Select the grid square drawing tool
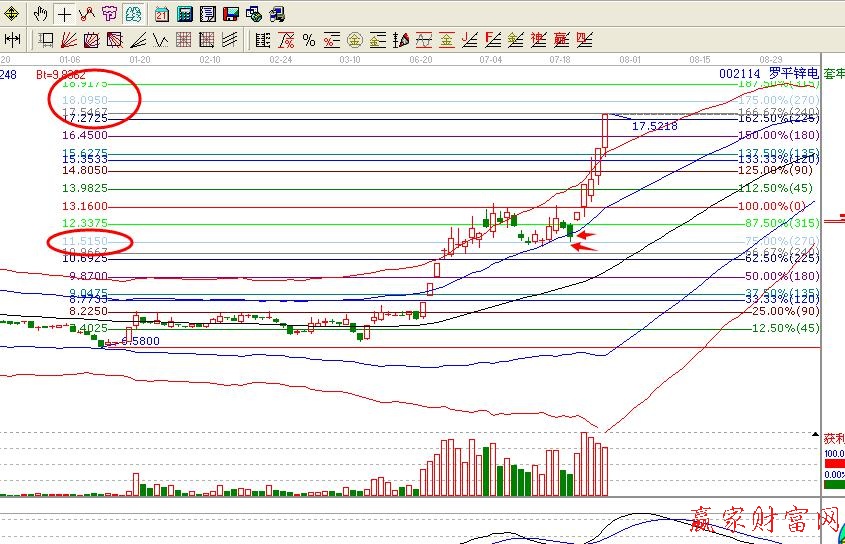 (184, 40)
